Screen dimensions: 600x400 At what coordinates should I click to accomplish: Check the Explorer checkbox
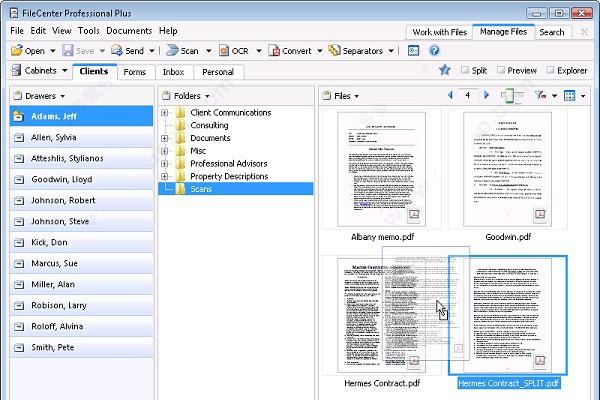(x=551, y=71)
